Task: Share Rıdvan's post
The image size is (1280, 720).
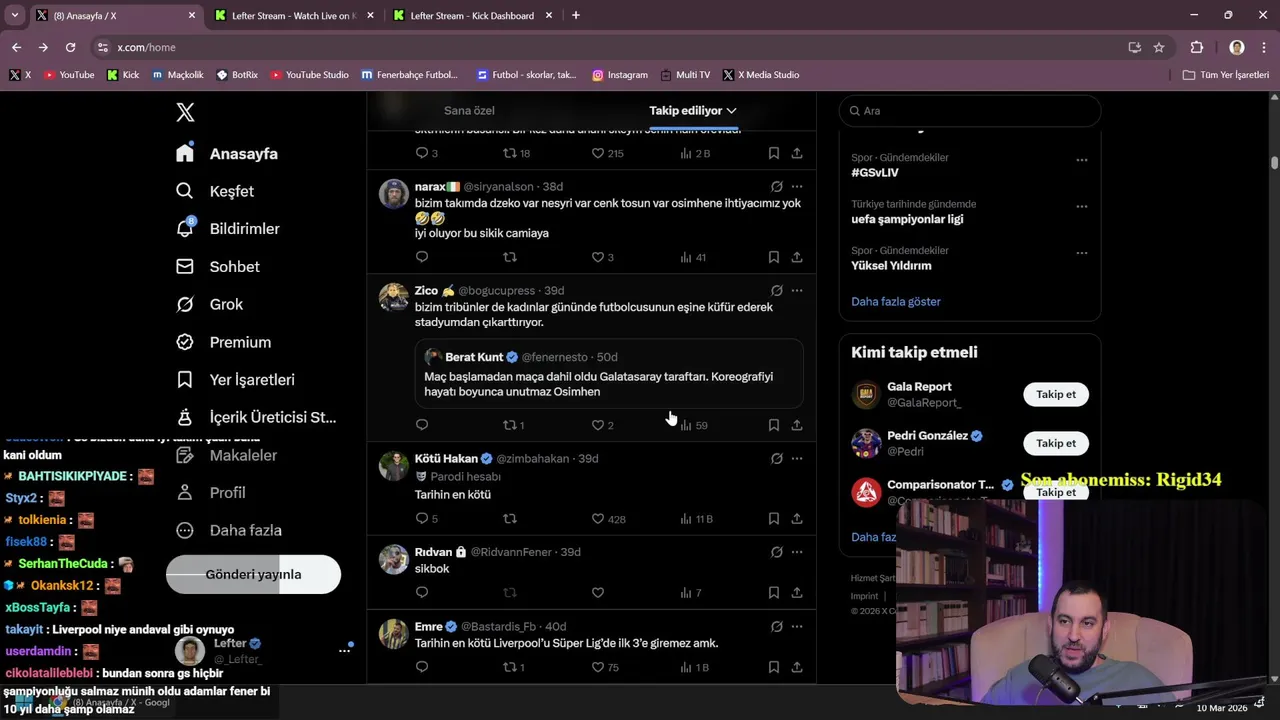Action: coord(797,593)
